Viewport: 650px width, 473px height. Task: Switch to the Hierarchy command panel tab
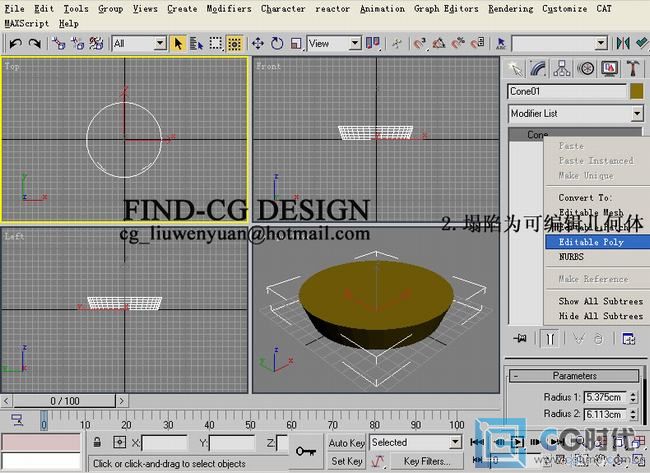[x=562, y=68]
